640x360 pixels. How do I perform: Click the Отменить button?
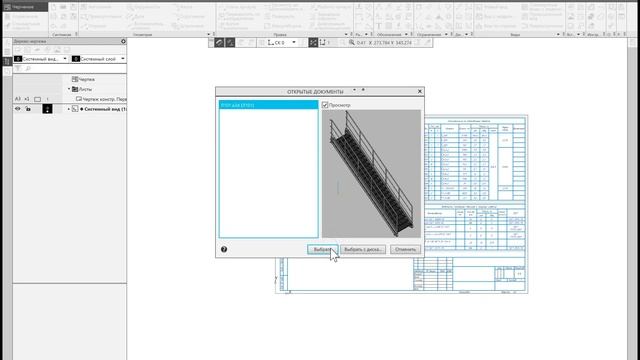(405, 249)
